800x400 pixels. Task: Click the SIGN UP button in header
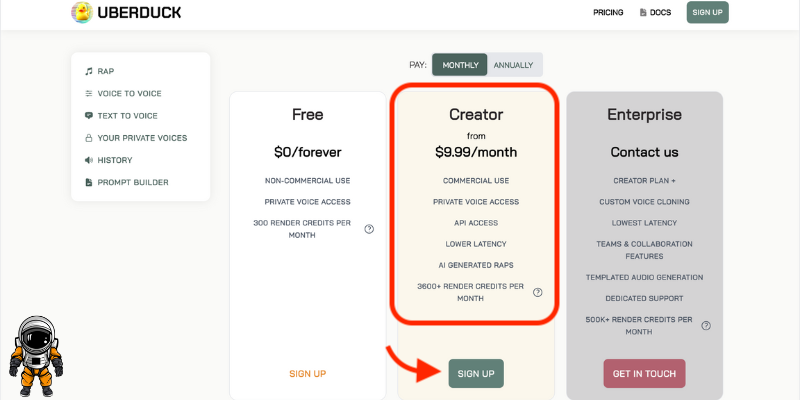tap(707, 12)
